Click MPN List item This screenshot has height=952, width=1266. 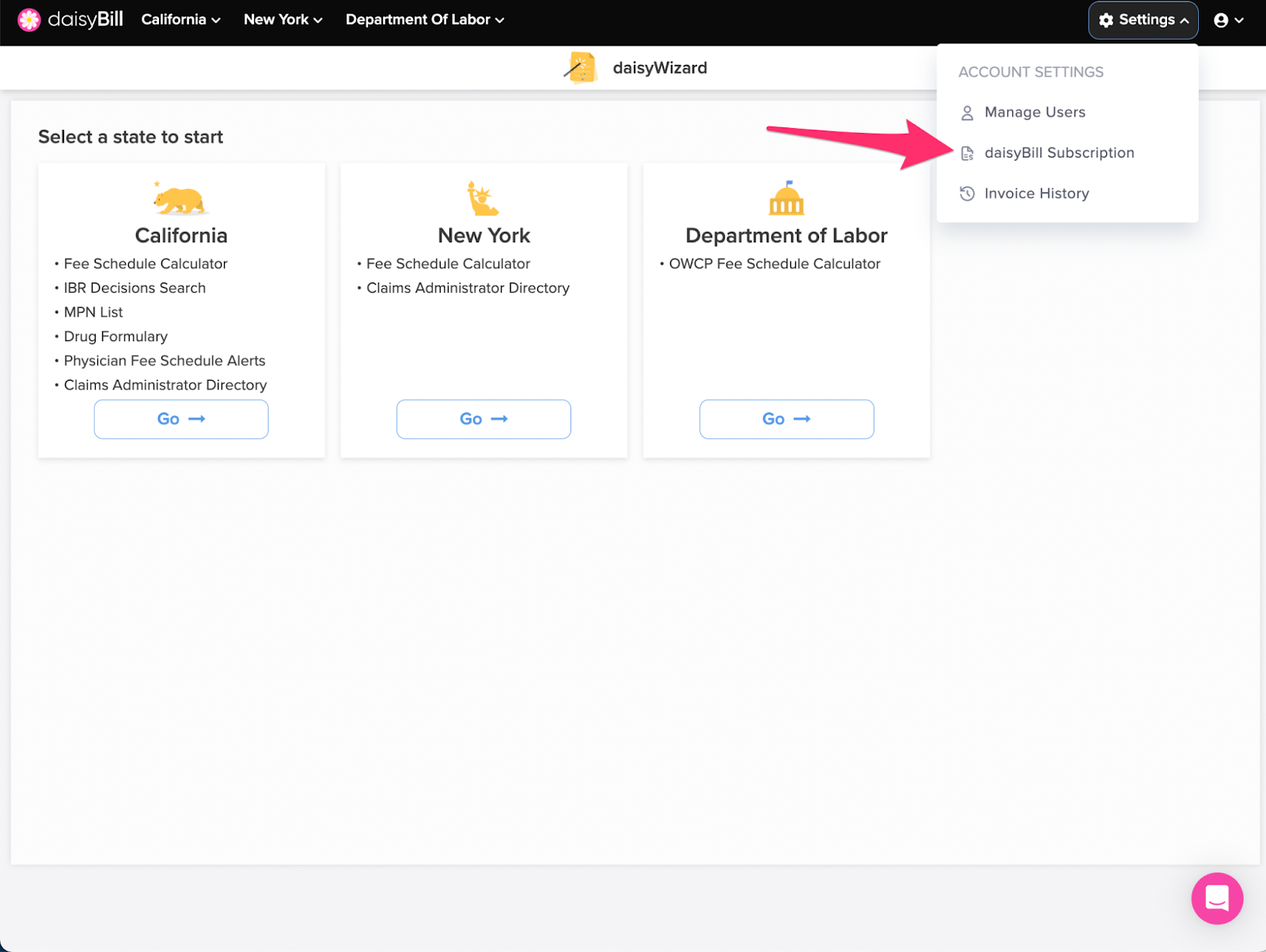point(93,313)
